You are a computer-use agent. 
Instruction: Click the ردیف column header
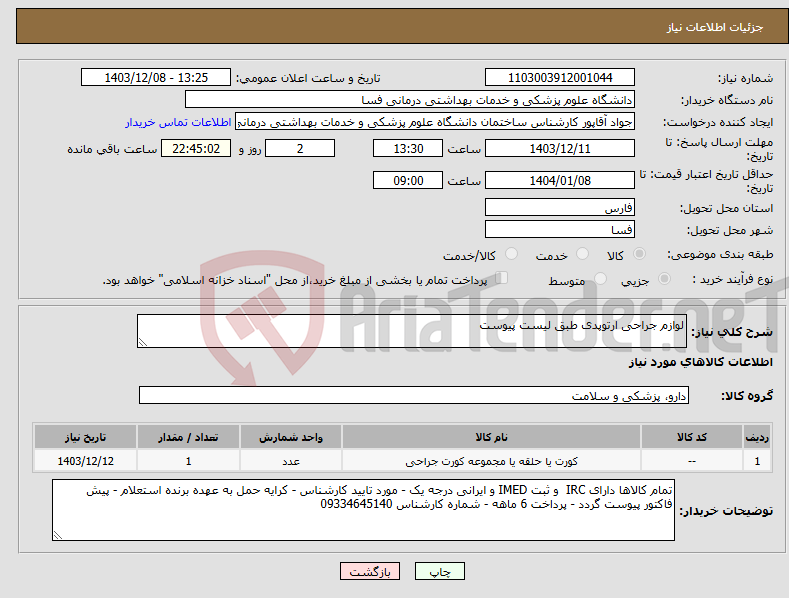(757, 437)
